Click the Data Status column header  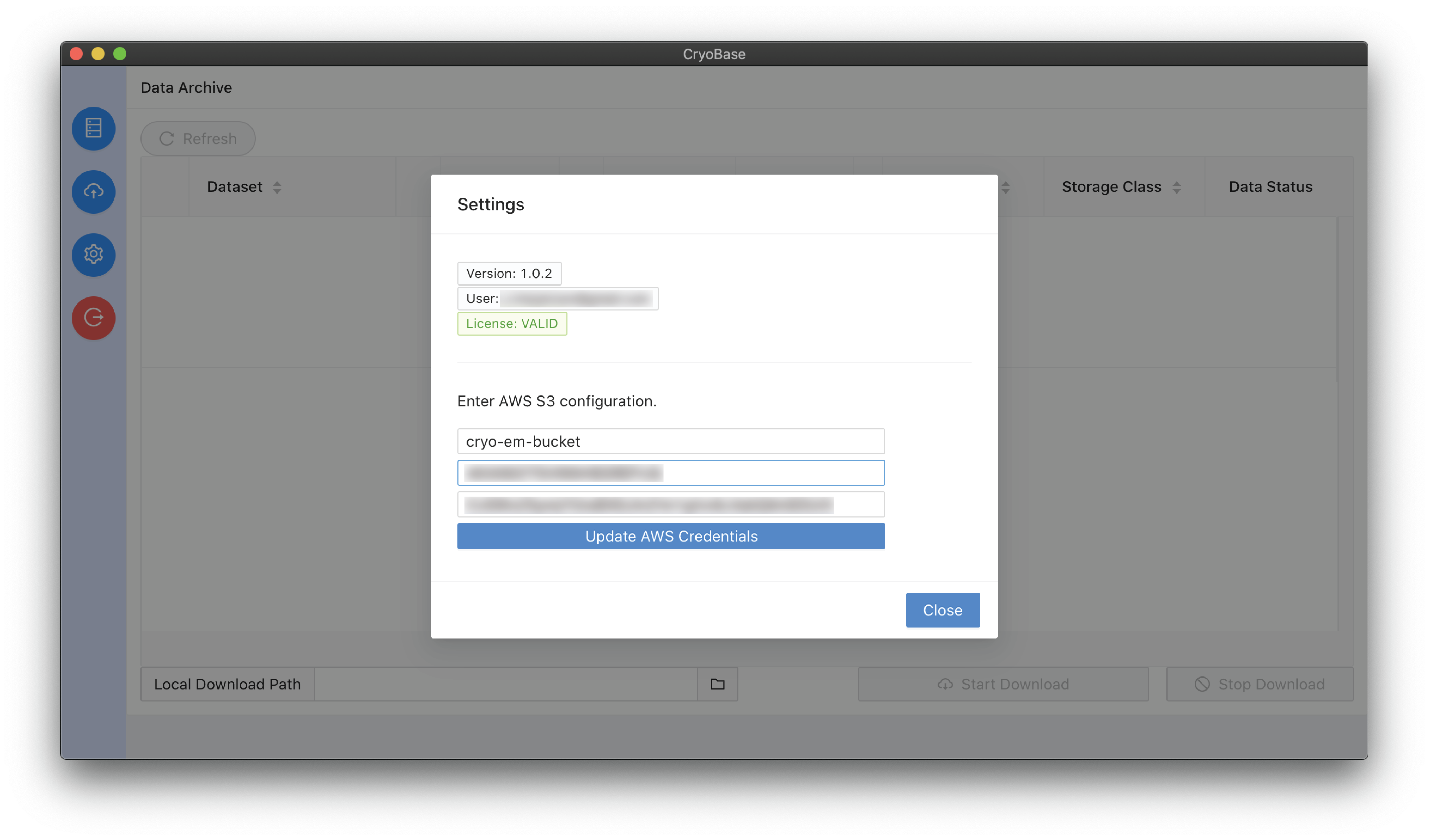point(1270,187)
